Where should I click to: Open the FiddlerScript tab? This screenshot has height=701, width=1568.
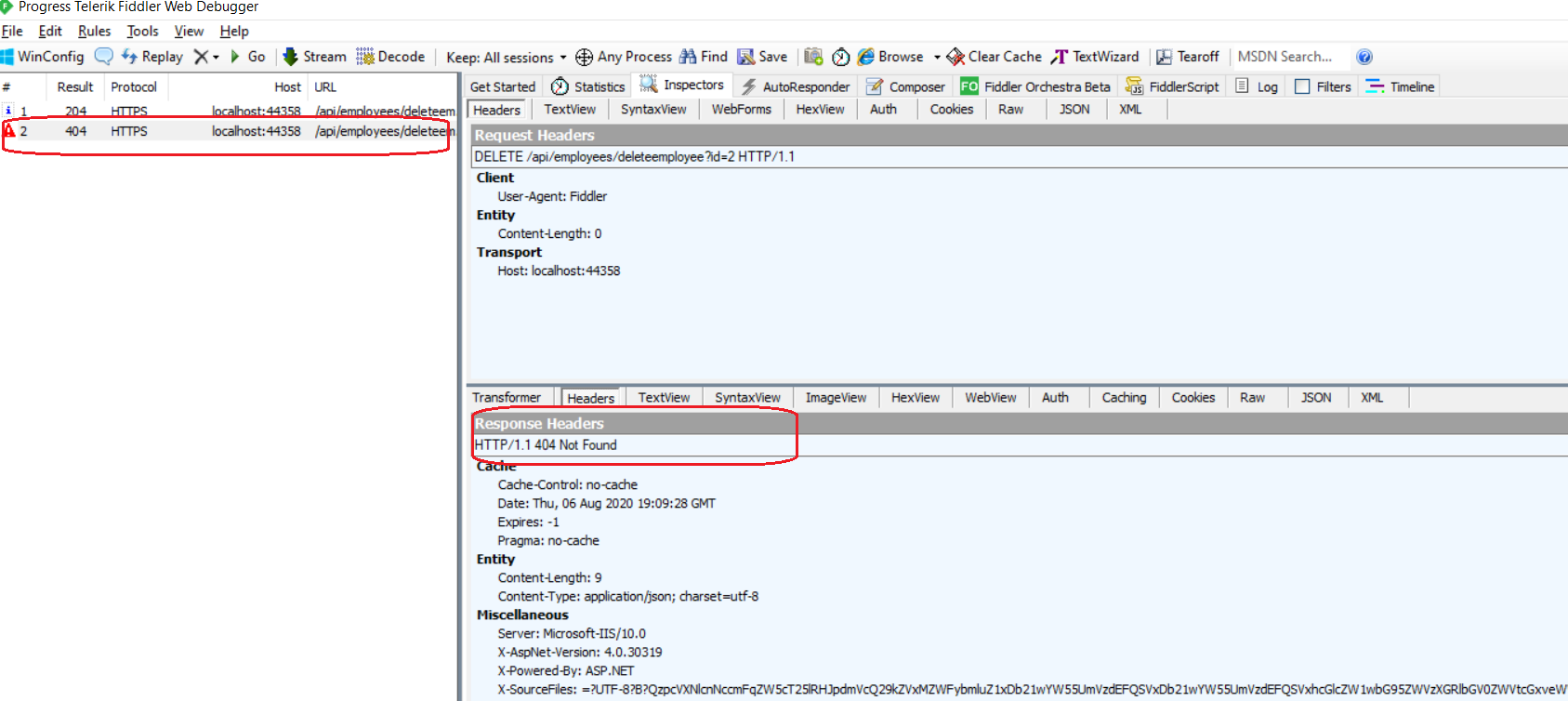1172,86
